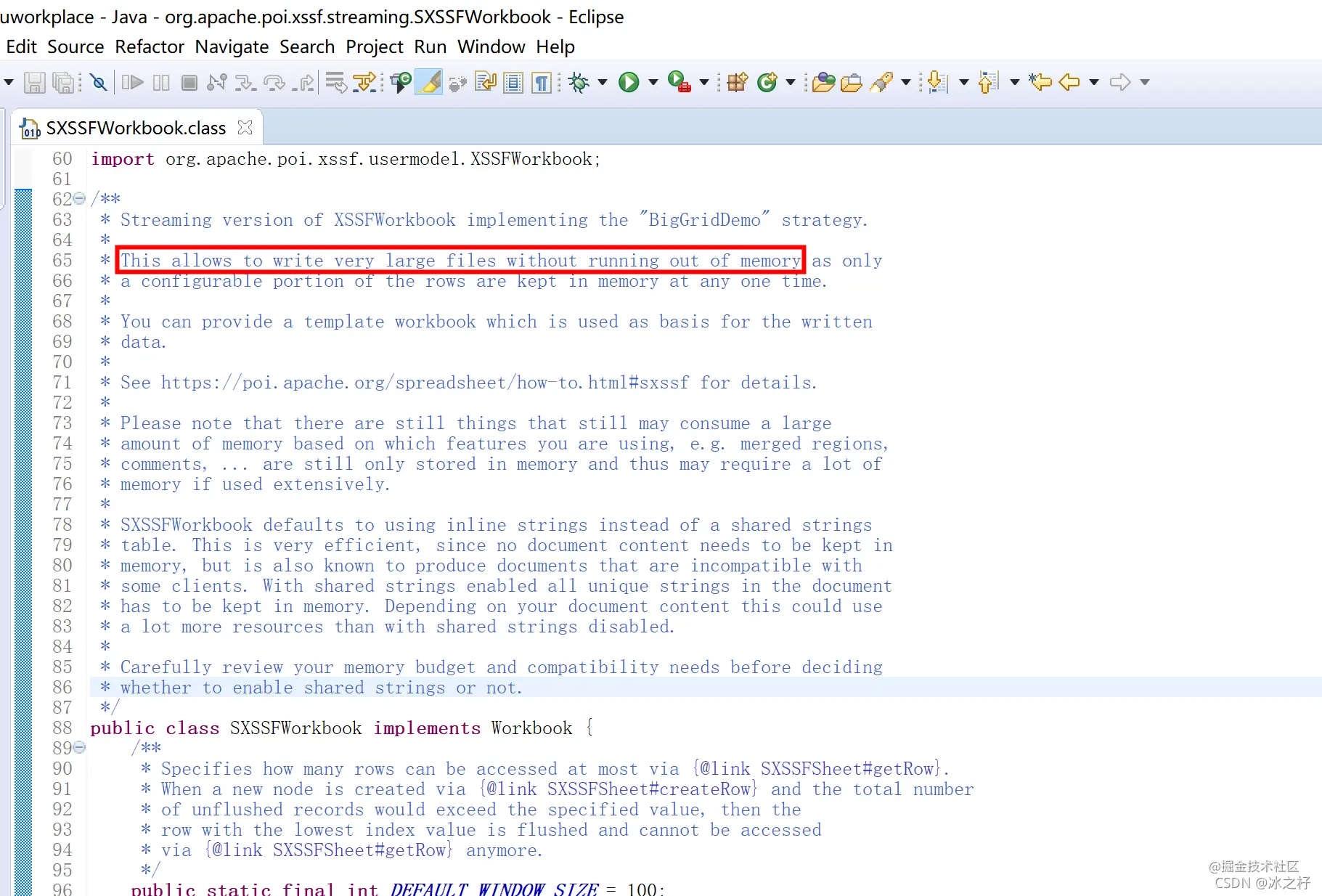
Task: Click the Open Type folder icon
Action: pos(823,82)
